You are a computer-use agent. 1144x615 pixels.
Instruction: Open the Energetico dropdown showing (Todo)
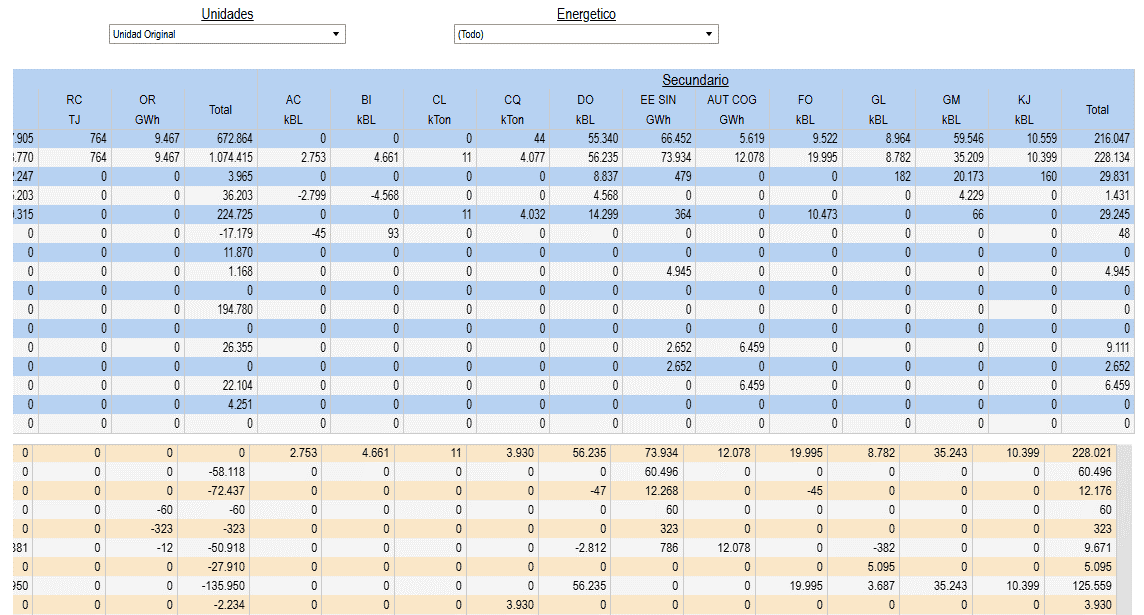[x=585, y=34]
